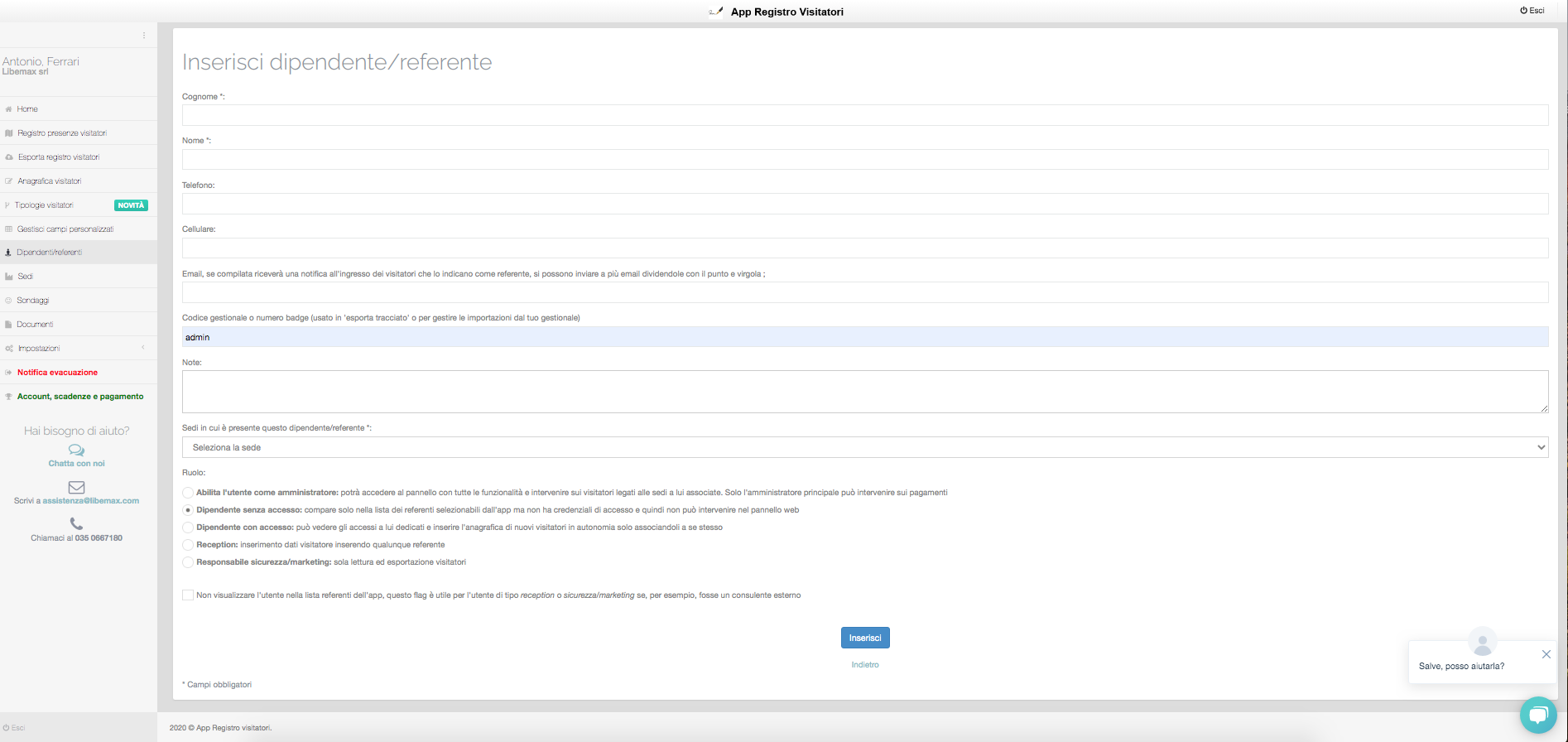Viewport: 1568px width, 742px height.
Task: Select the 'Dipendente con accesso' radio
Action: tap(188, 528)
